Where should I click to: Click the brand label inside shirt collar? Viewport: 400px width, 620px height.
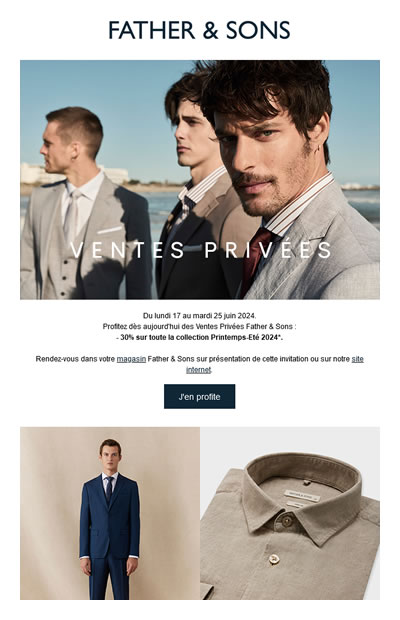click(301, 495)
